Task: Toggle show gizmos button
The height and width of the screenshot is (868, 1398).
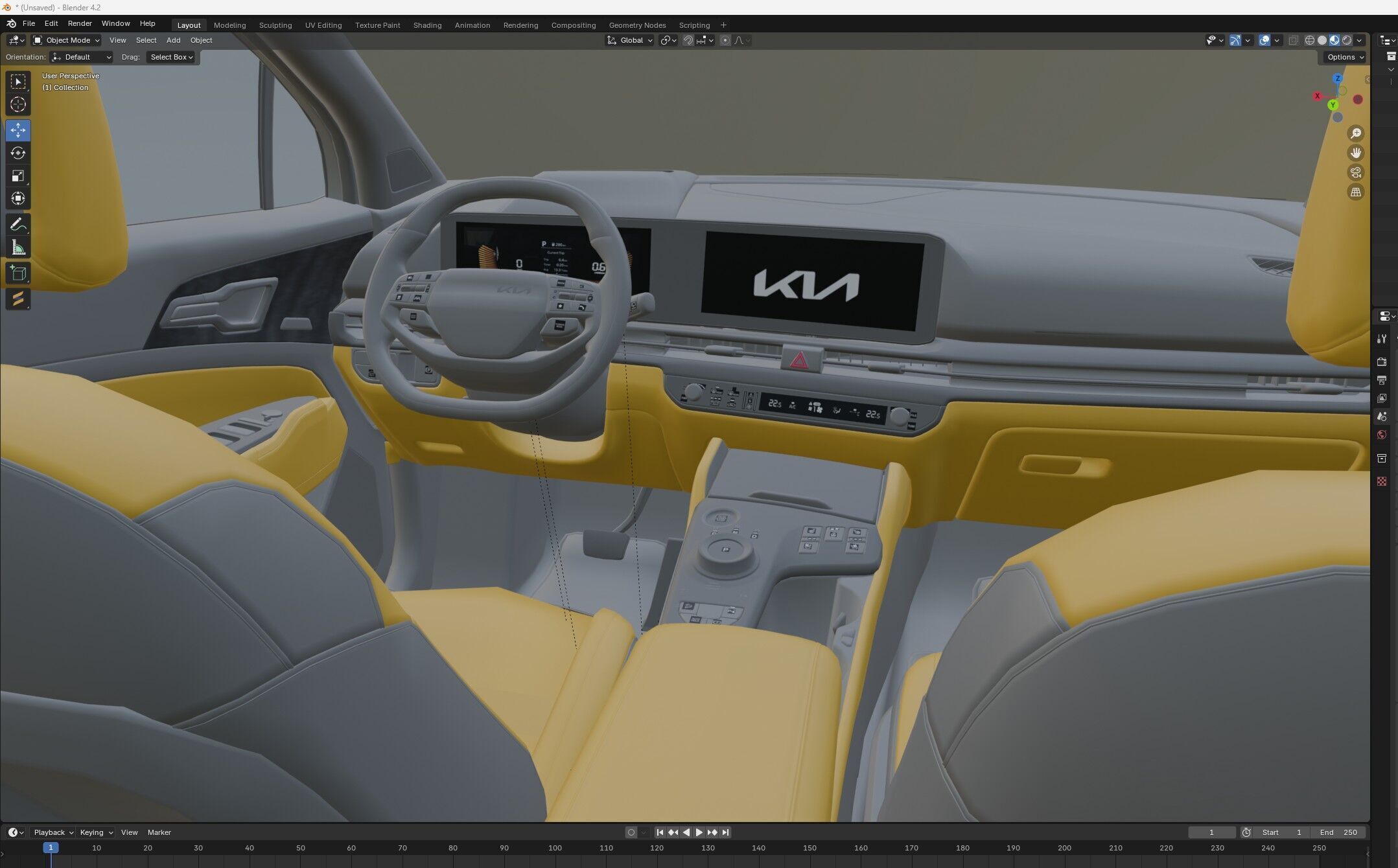Action: (1235, 40)
